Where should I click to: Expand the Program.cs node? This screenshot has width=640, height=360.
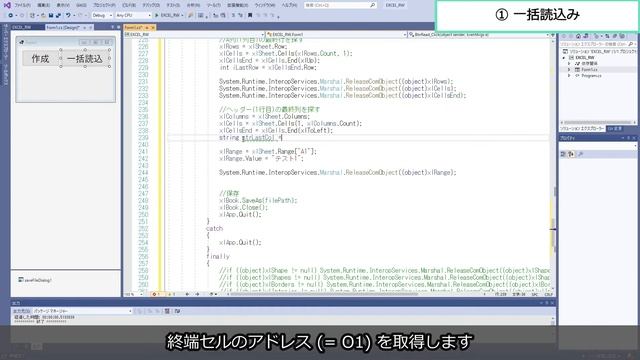click(x=569, y=76)
